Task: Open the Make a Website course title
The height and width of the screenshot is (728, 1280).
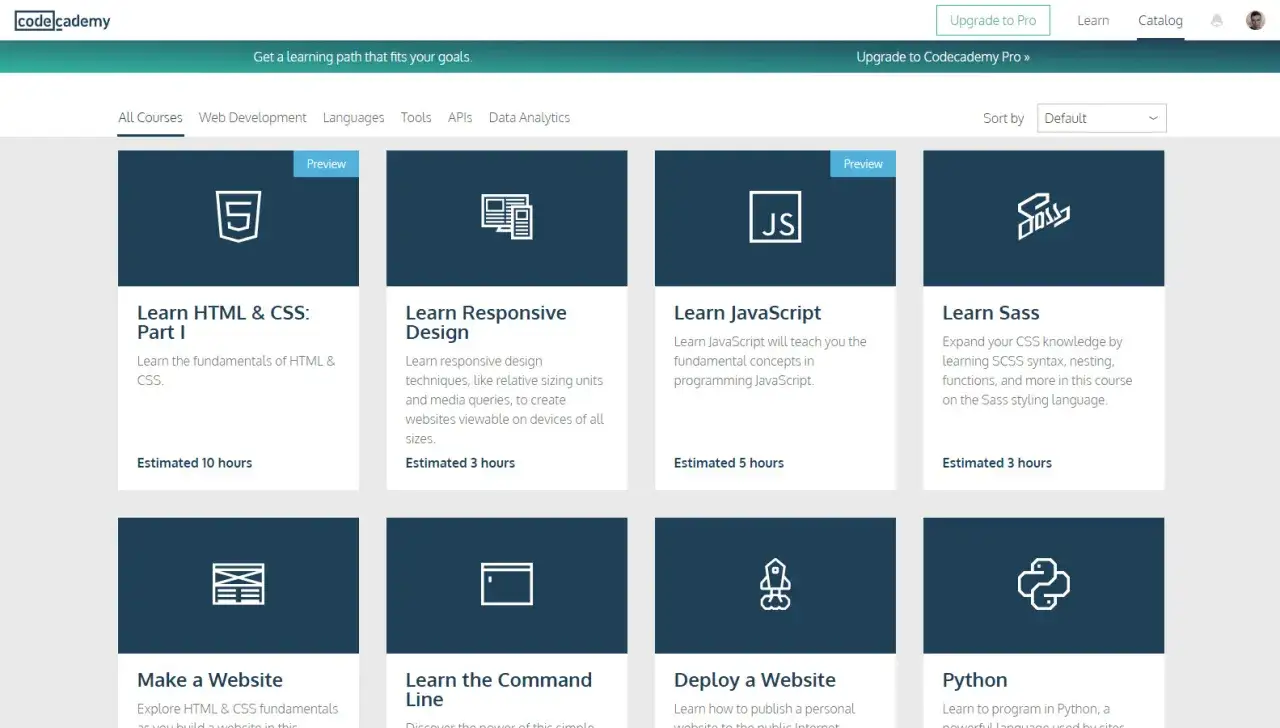Action: coord(210,680)
